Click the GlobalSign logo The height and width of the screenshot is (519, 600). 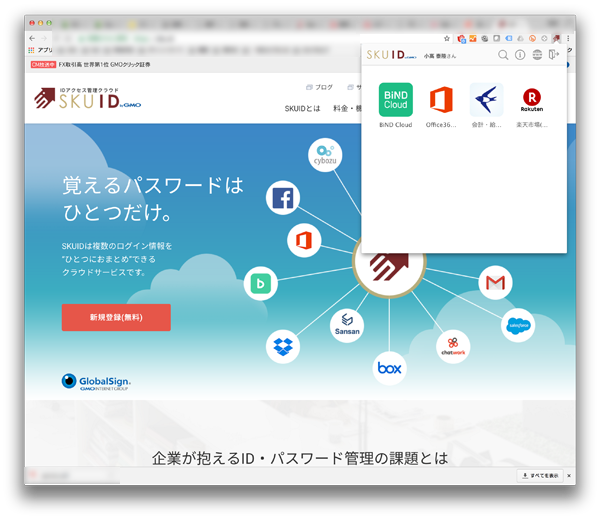click(96, 382)
